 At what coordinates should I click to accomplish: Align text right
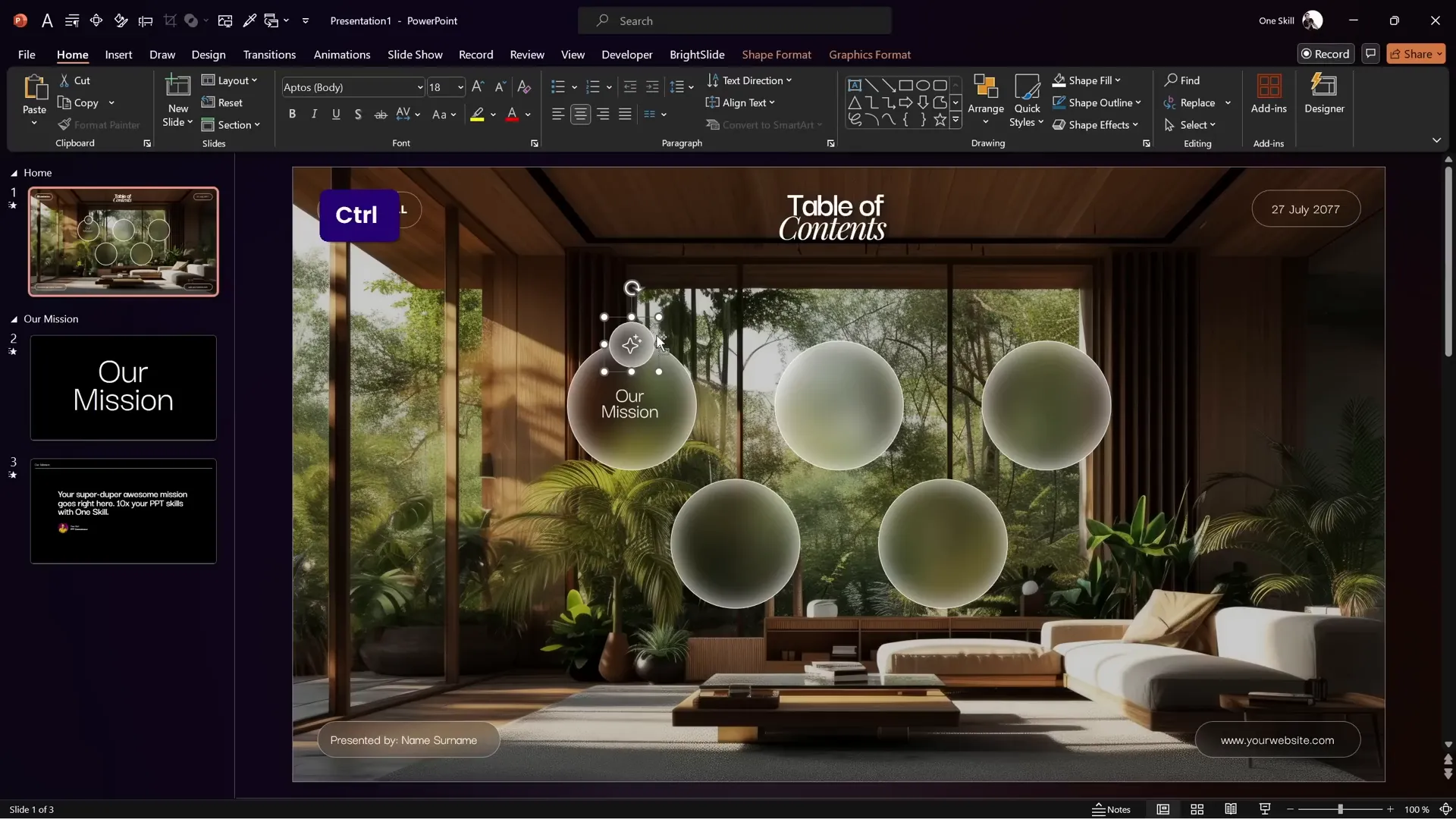603,114
